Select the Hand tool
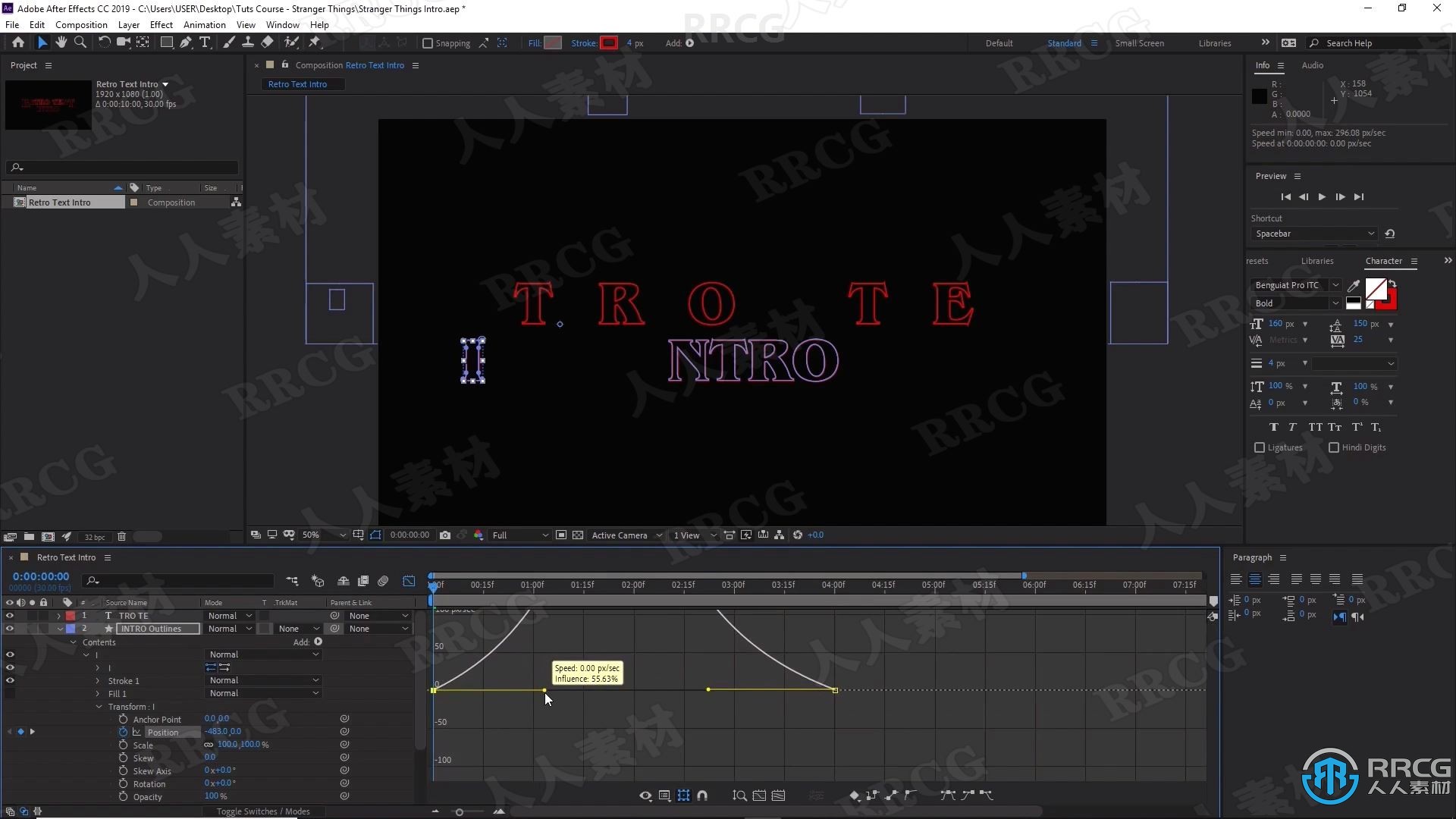 tap(61, 43)
